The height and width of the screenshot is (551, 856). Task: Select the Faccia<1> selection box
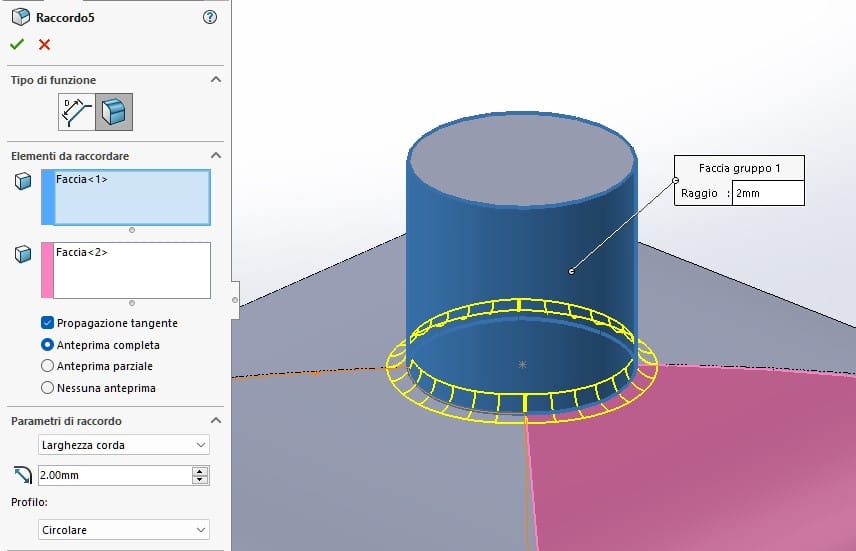(132, 197)
